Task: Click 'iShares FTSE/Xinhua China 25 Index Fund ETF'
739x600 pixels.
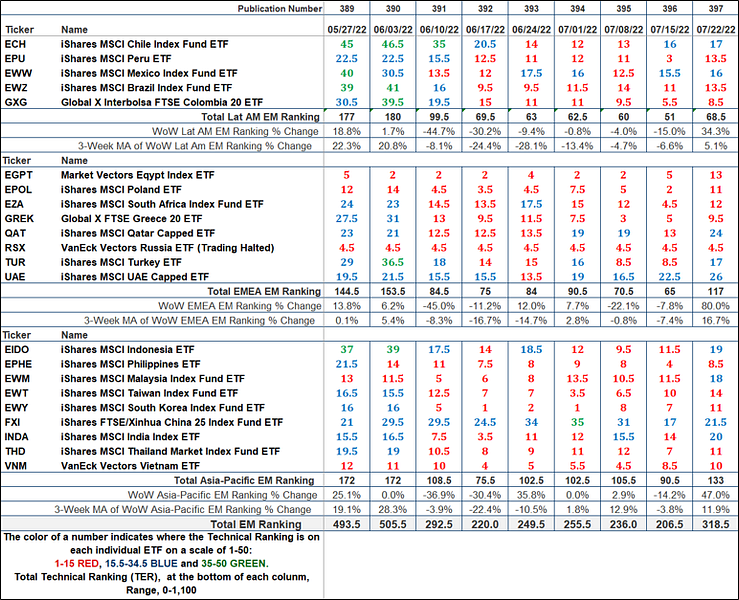Action: pyautogui.click(x=172, y=423)
